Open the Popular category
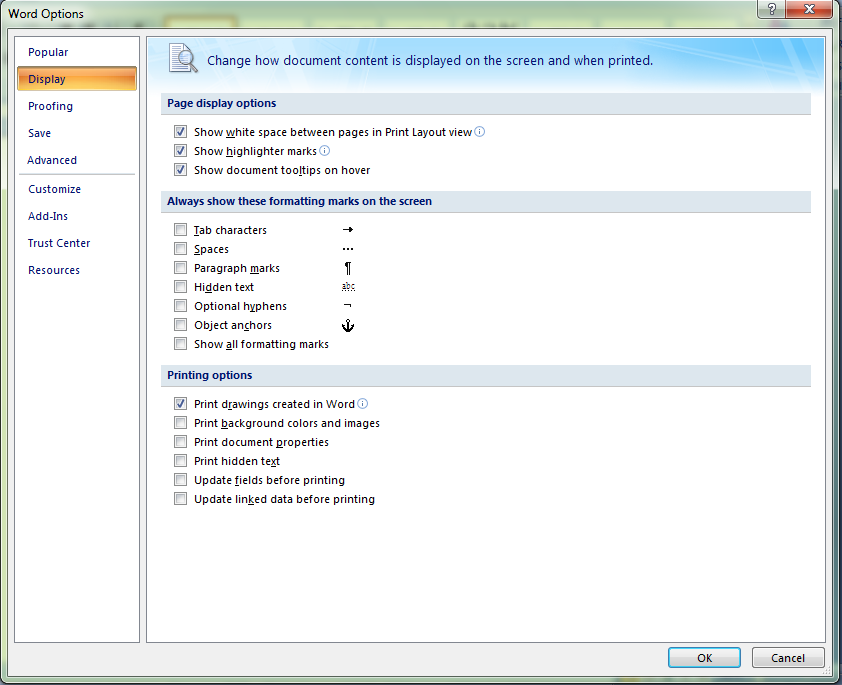This screenshot has height=685, width=842. pyautogui.click(x=77, y=52)
